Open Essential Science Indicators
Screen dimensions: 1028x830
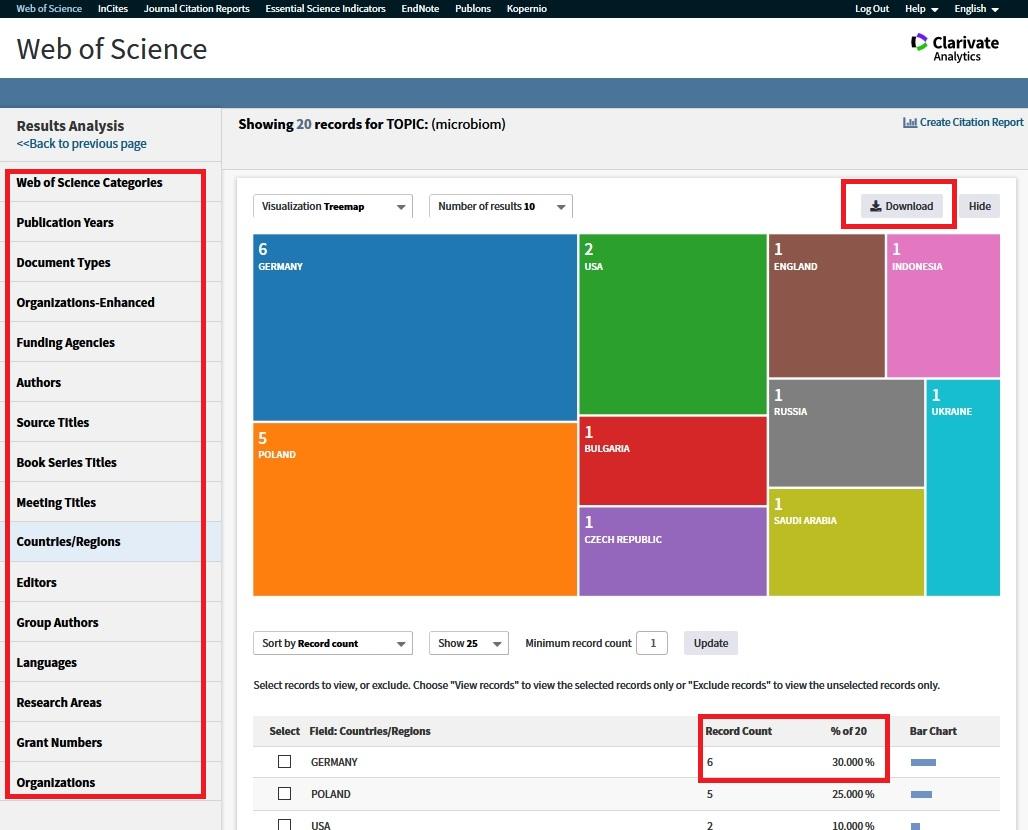pos(325,9)
